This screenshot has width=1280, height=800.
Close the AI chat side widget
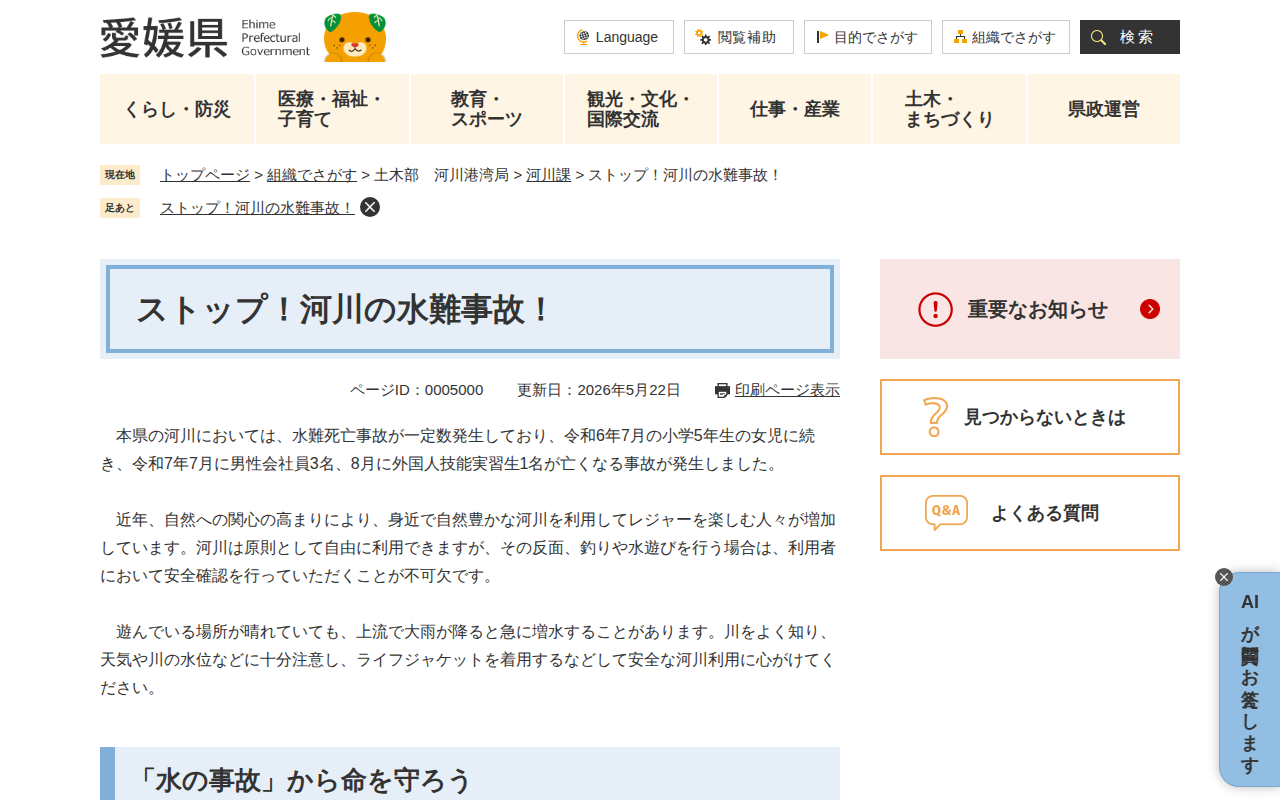pos(1224,577)
